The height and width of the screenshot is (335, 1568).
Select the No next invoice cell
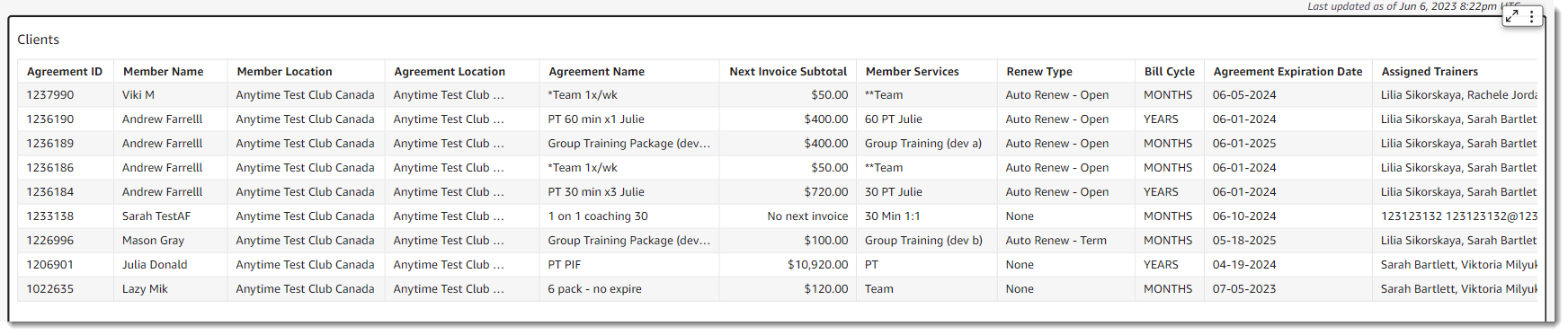pyautogui.click(x=807, y=216)
